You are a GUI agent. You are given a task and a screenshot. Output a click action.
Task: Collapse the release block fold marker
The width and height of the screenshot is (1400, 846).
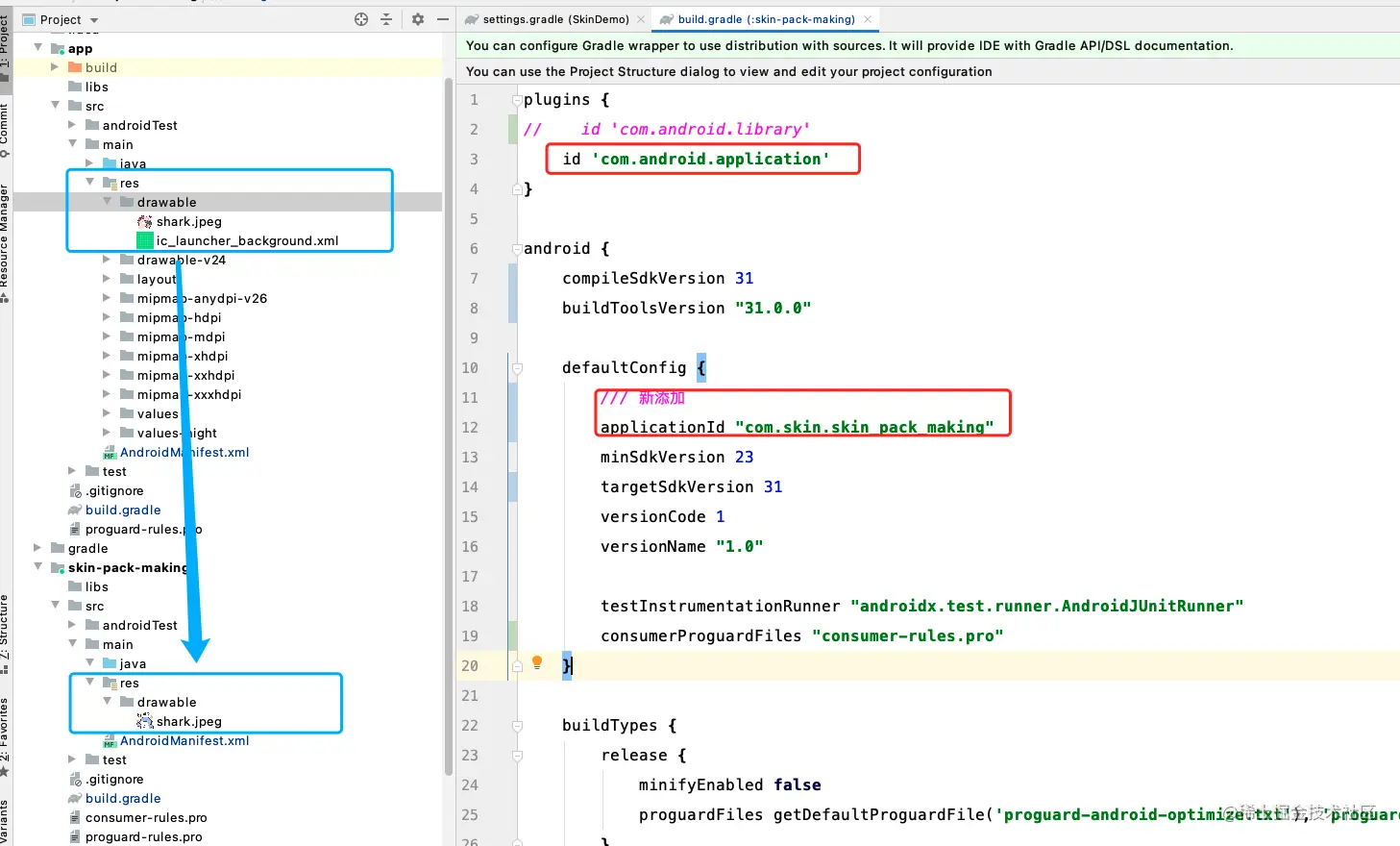pos(517,756)
